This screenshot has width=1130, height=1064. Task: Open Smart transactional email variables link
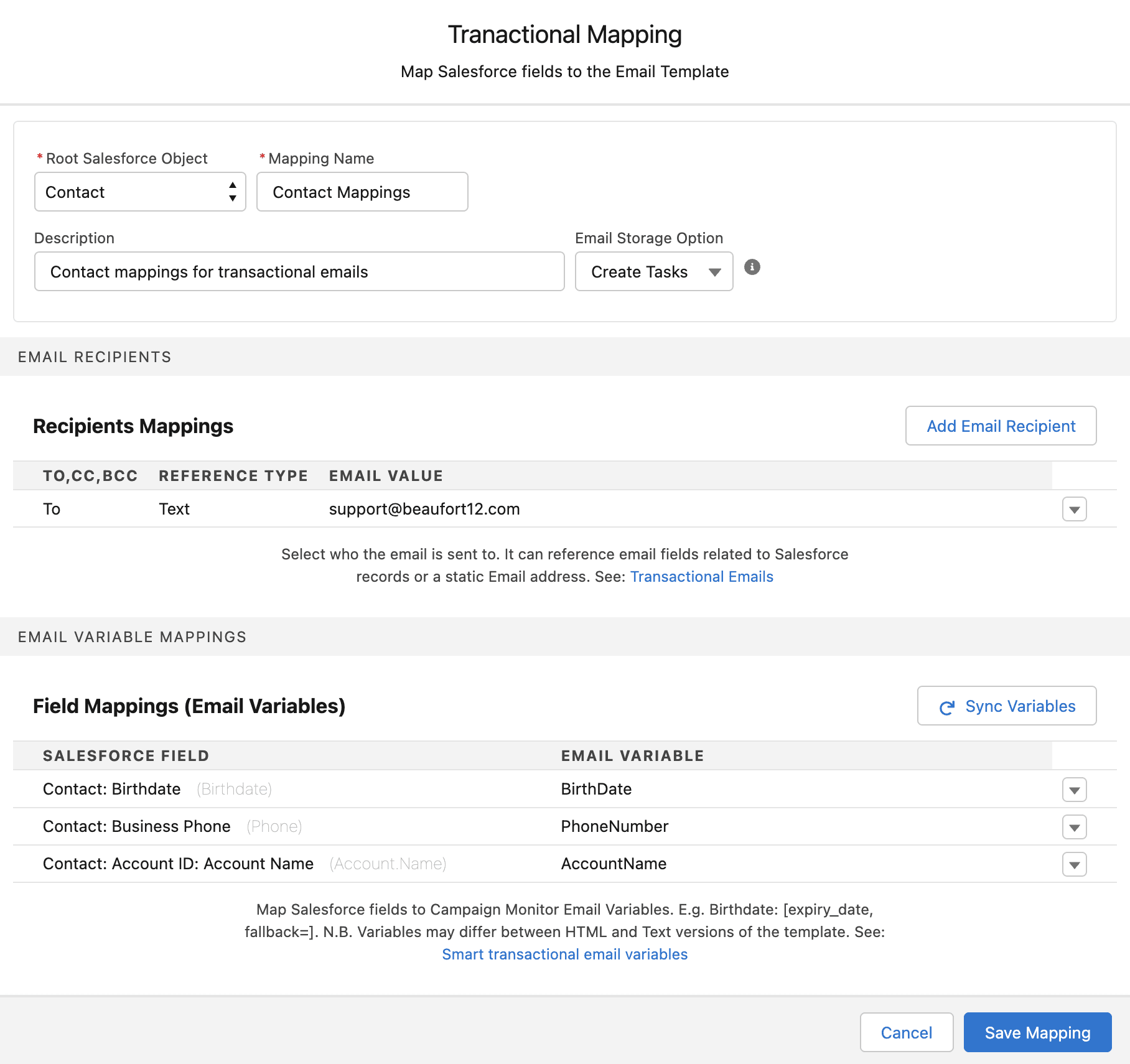click(564, 954)
